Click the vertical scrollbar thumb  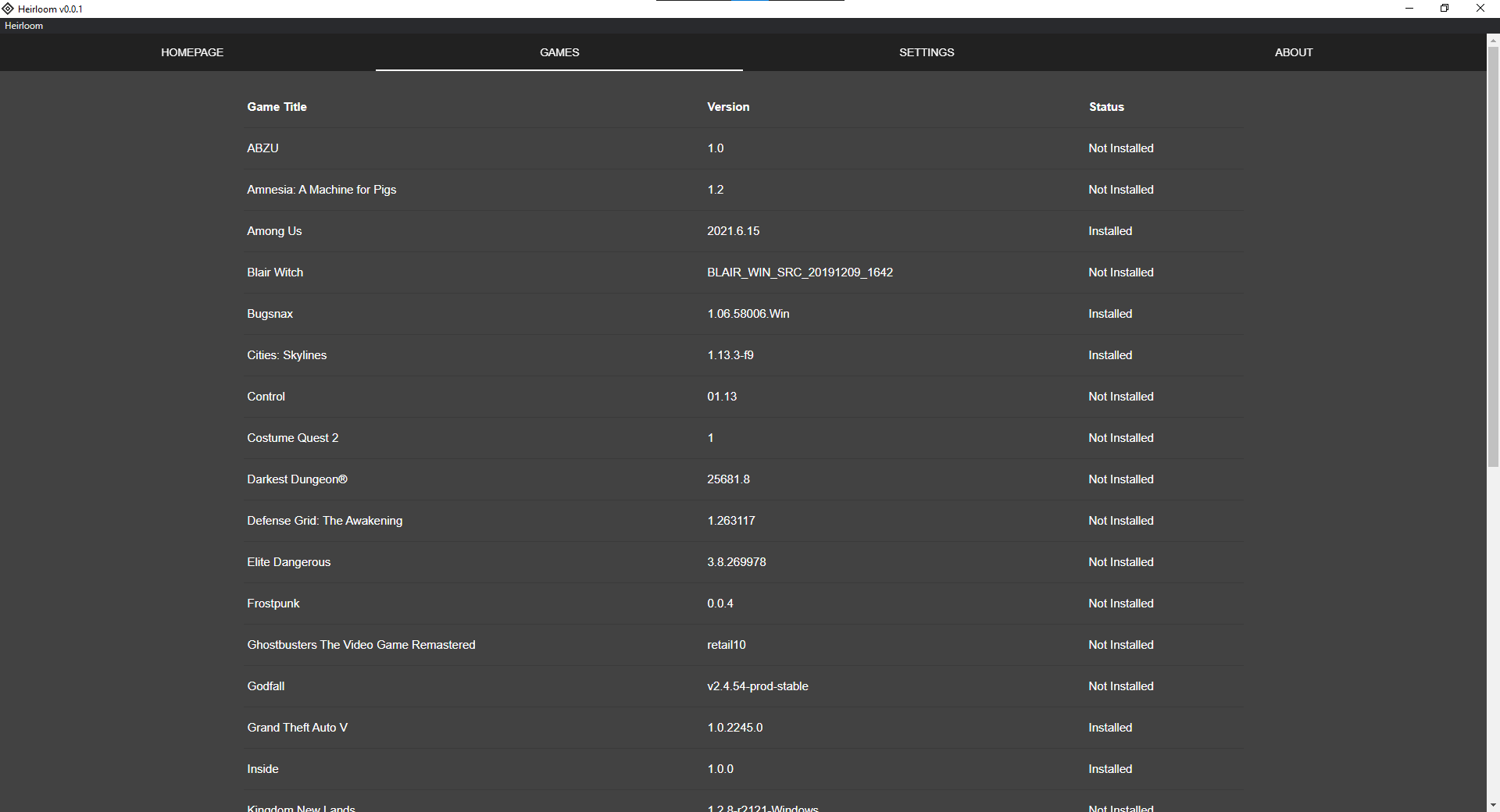[1493, 257]
